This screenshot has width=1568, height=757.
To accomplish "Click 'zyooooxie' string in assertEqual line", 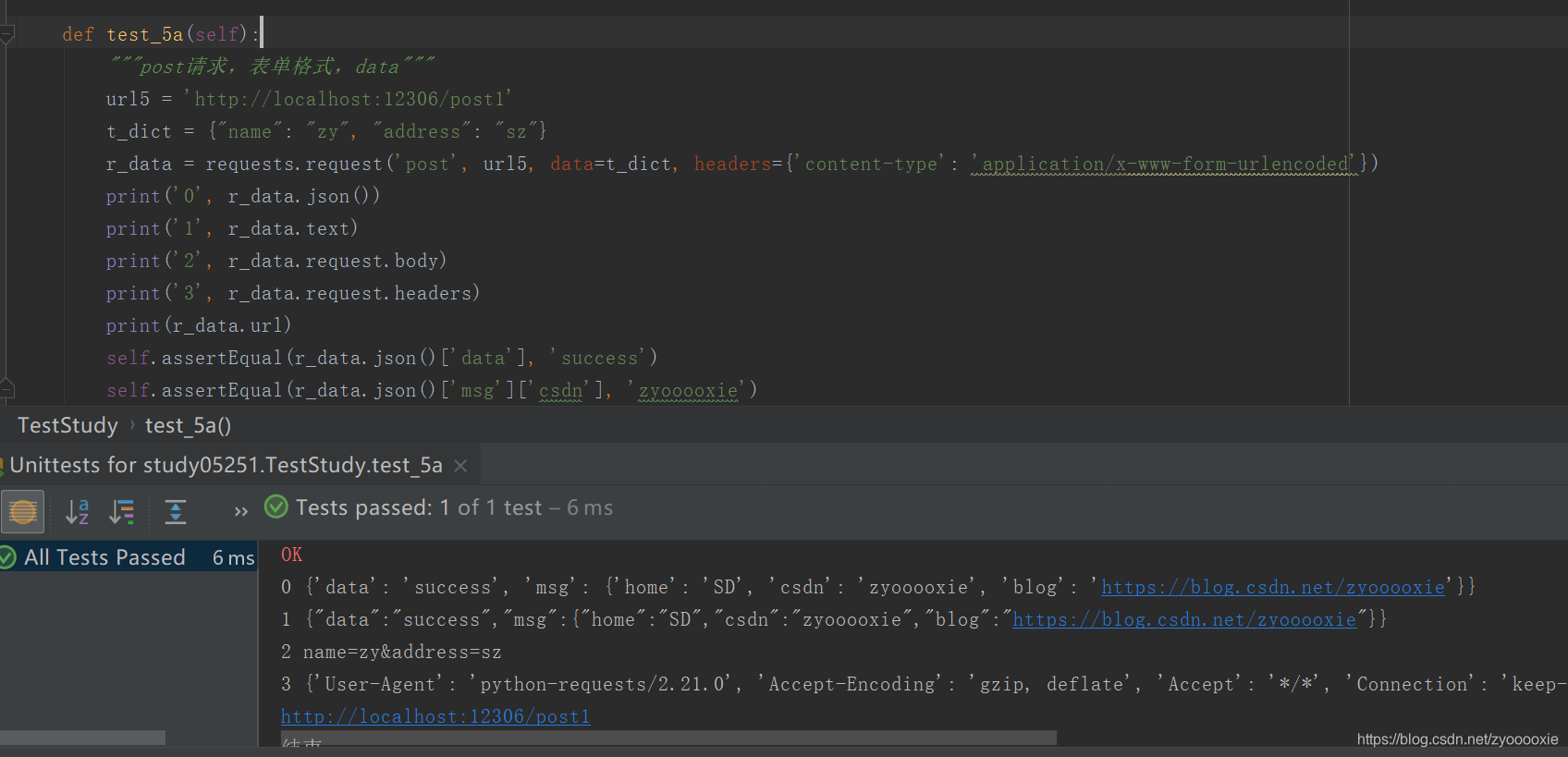I will point(689,390).
